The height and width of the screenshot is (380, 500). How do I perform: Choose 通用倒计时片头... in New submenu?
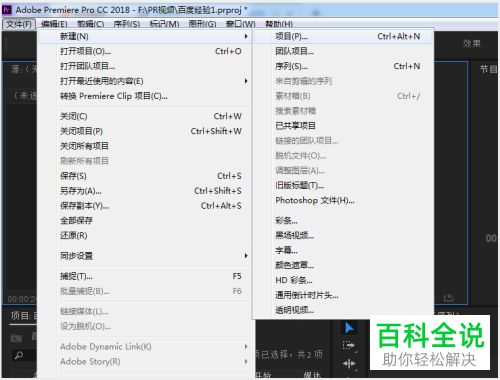[x=343, y=295]
